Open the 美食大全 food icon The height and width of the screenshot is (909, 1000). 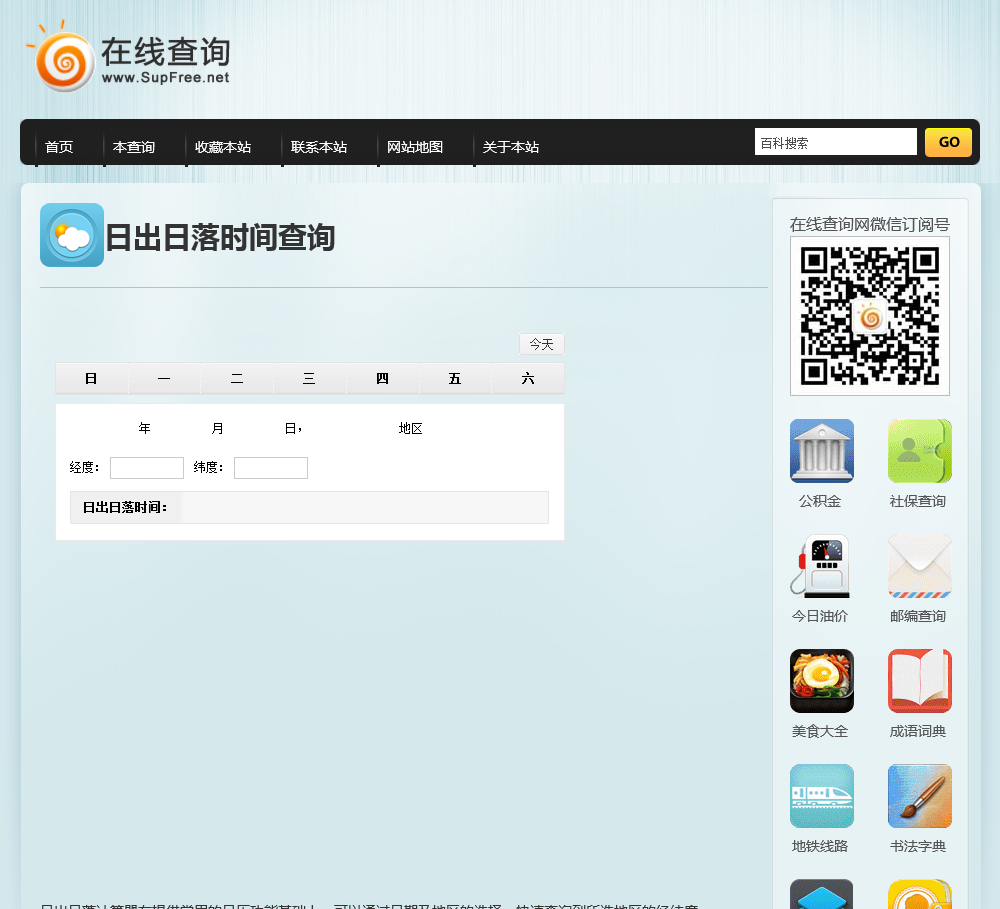tap(821, 681)
